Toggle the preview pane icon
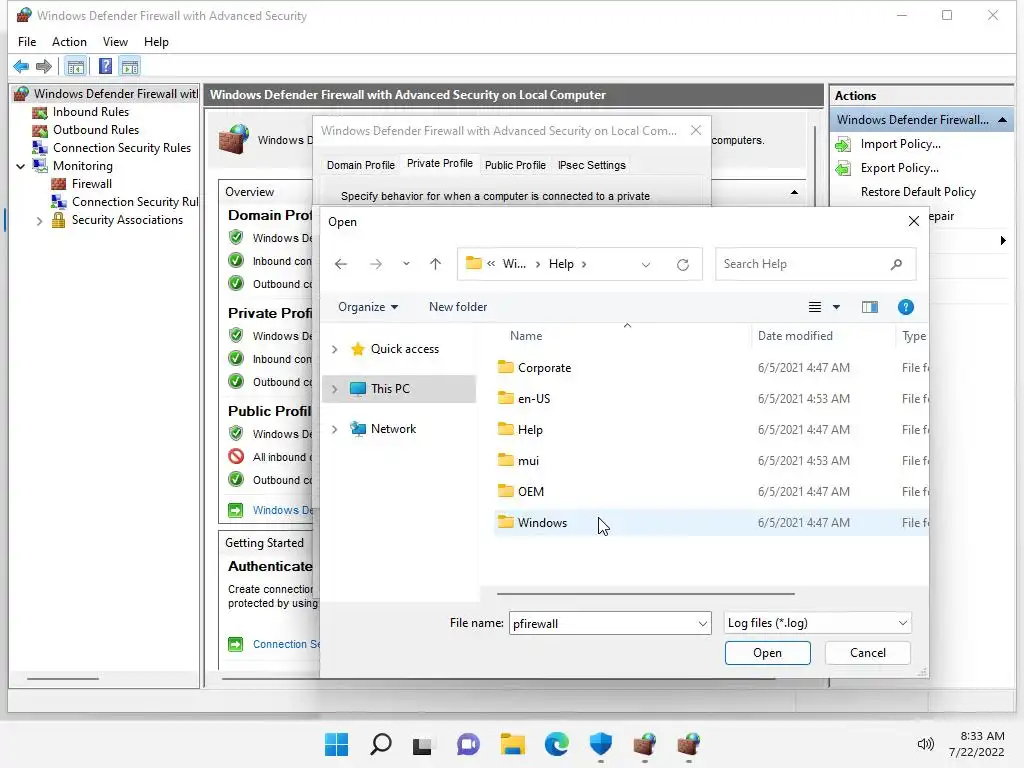The height and width of the screenshot is (768, 1024). point(869,307)
